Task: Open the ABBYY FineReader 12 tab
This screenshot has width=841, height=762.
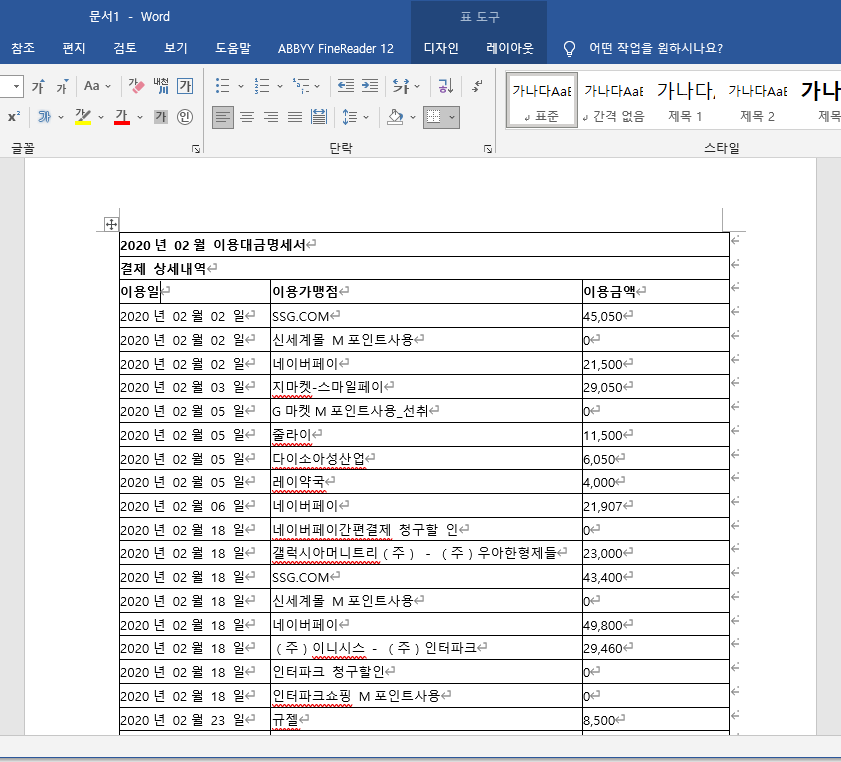Action: pos(336,48)
